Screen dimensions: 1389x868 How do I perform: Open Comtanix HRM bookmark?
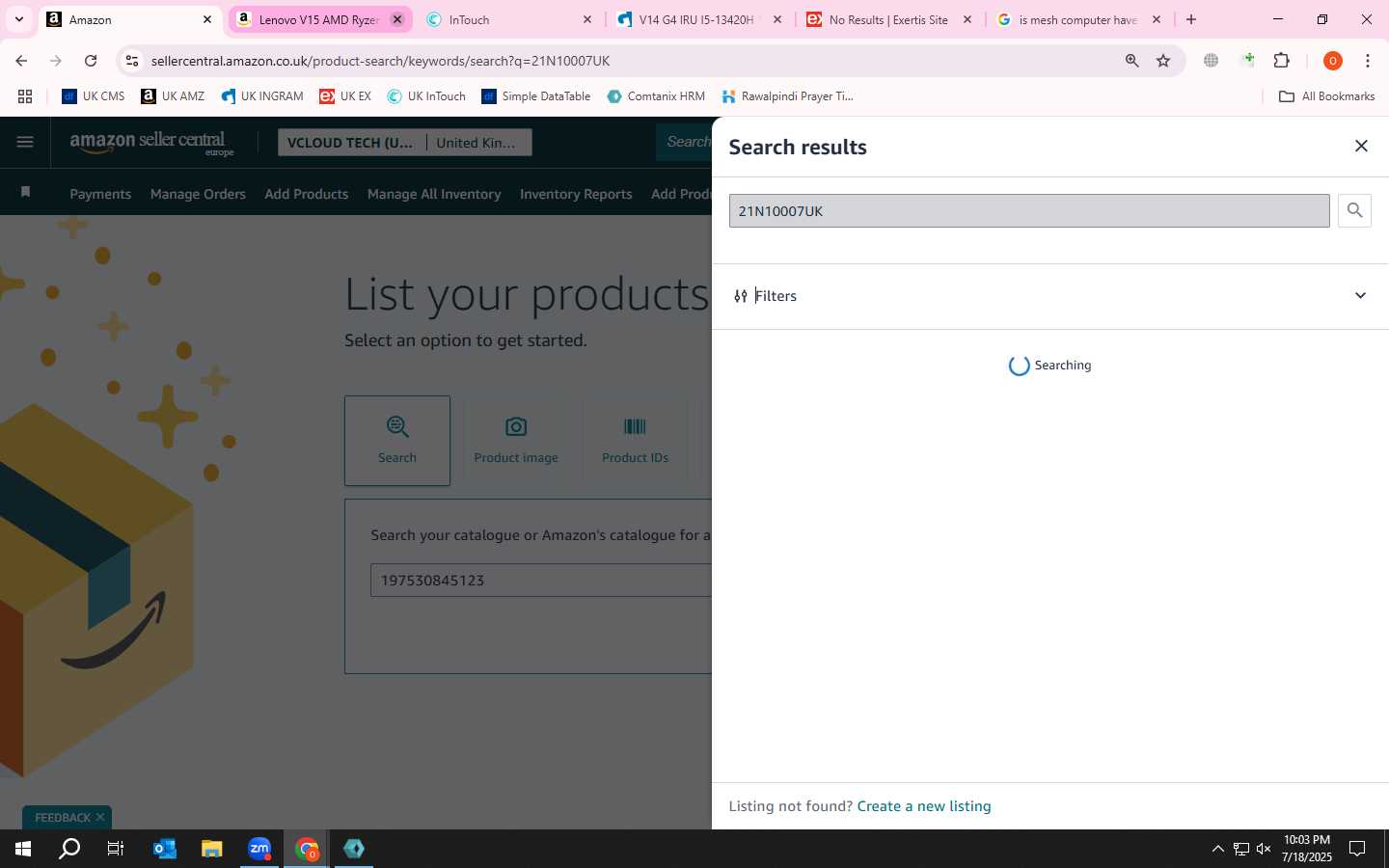656,96
